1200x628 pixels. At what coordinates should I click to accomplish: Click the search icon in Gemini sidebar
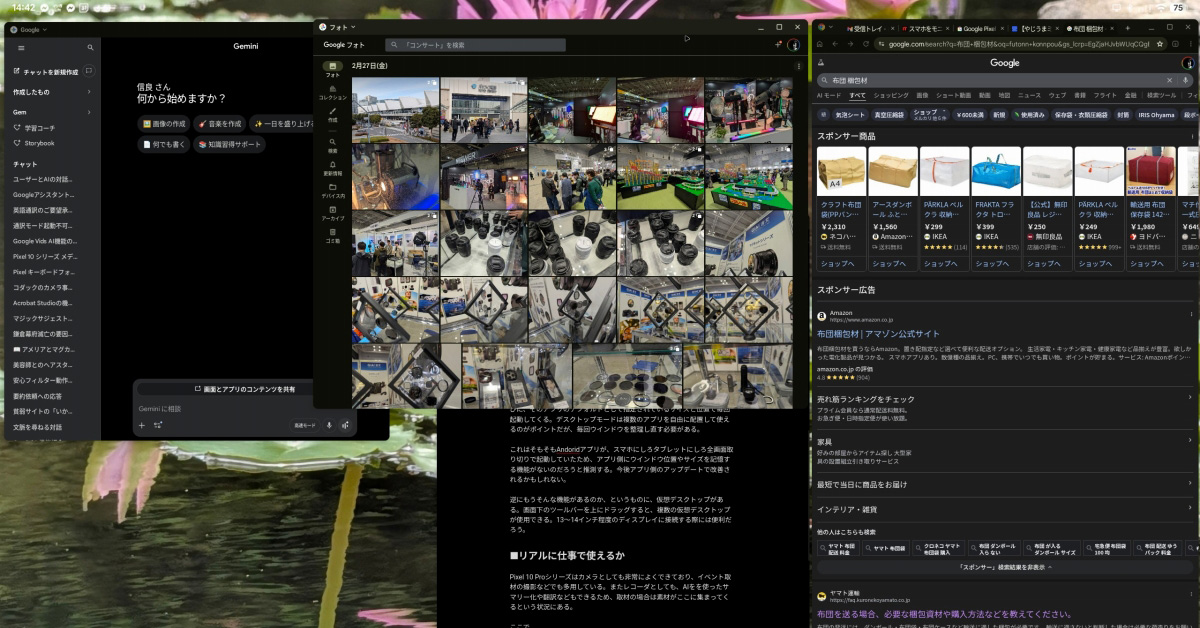coord(90,48)
